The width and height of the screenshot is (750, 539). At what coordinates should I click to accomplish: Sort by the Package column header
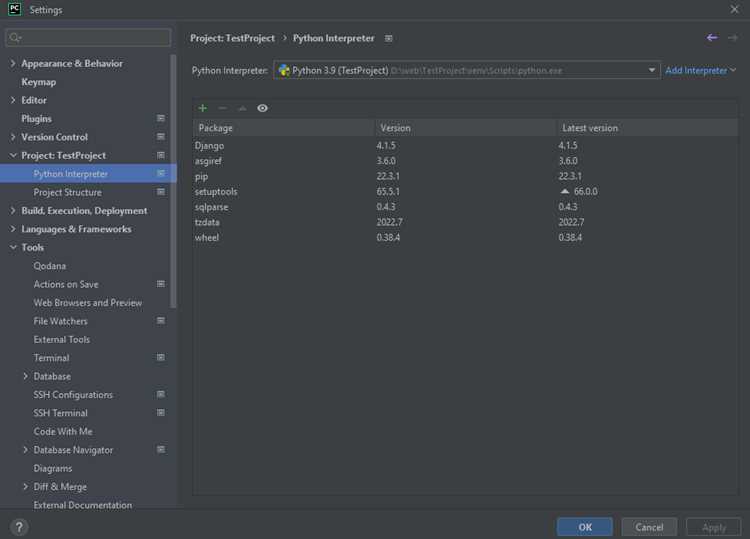(x=284, y=128)
